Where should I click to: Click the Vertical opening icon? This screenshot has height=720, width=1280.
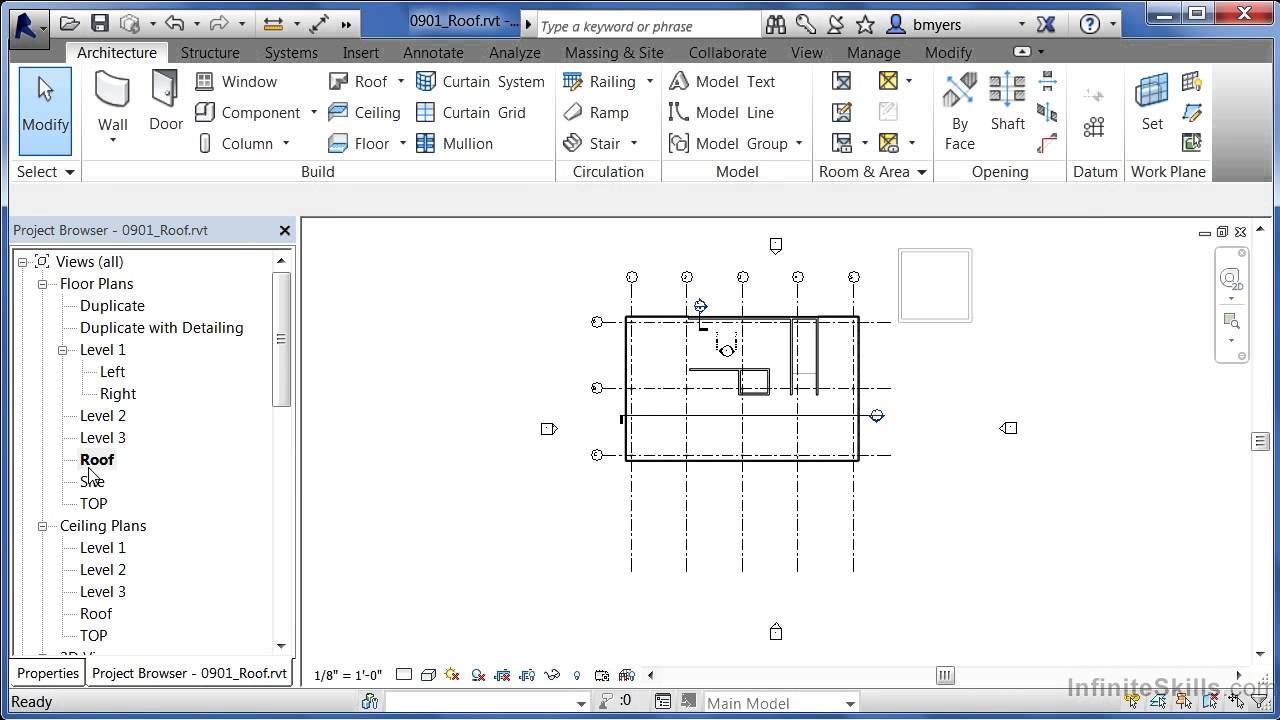coord(1047,113)
